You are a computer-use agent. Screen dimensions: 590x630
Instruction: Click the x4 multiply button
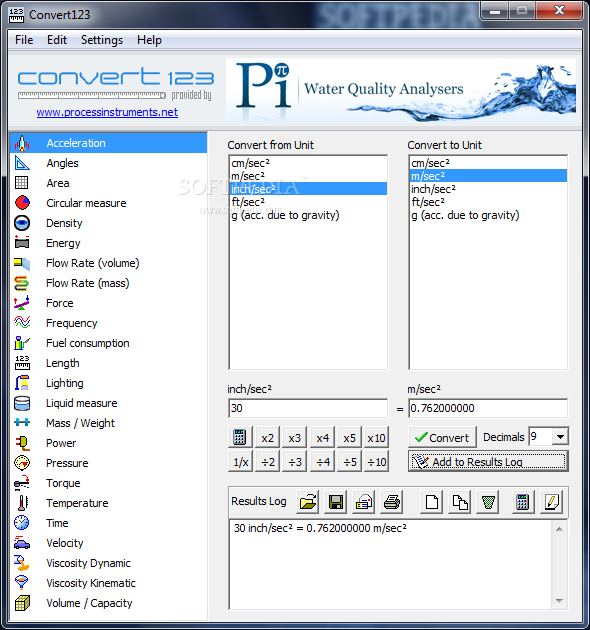tap(322, 437)
